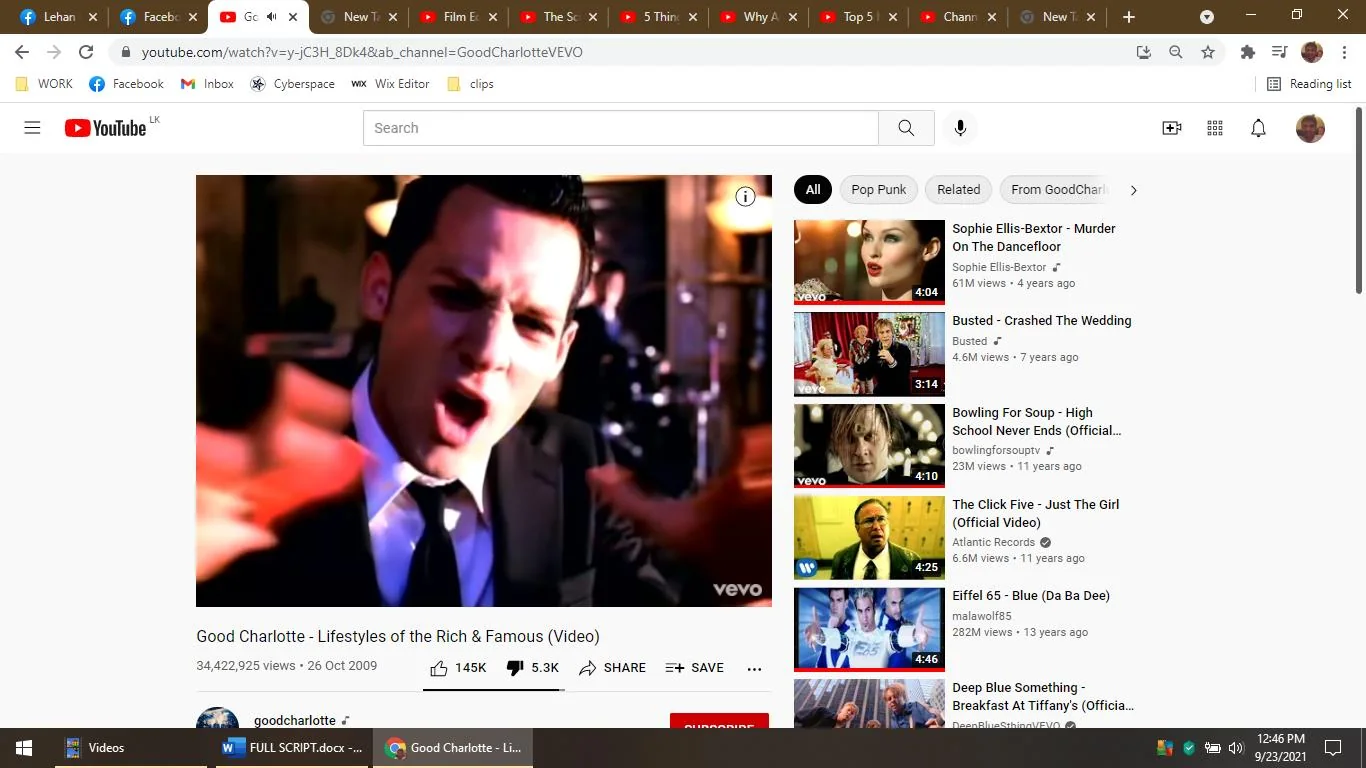Open the clips bookmarks folder

[x=470, y=84]
